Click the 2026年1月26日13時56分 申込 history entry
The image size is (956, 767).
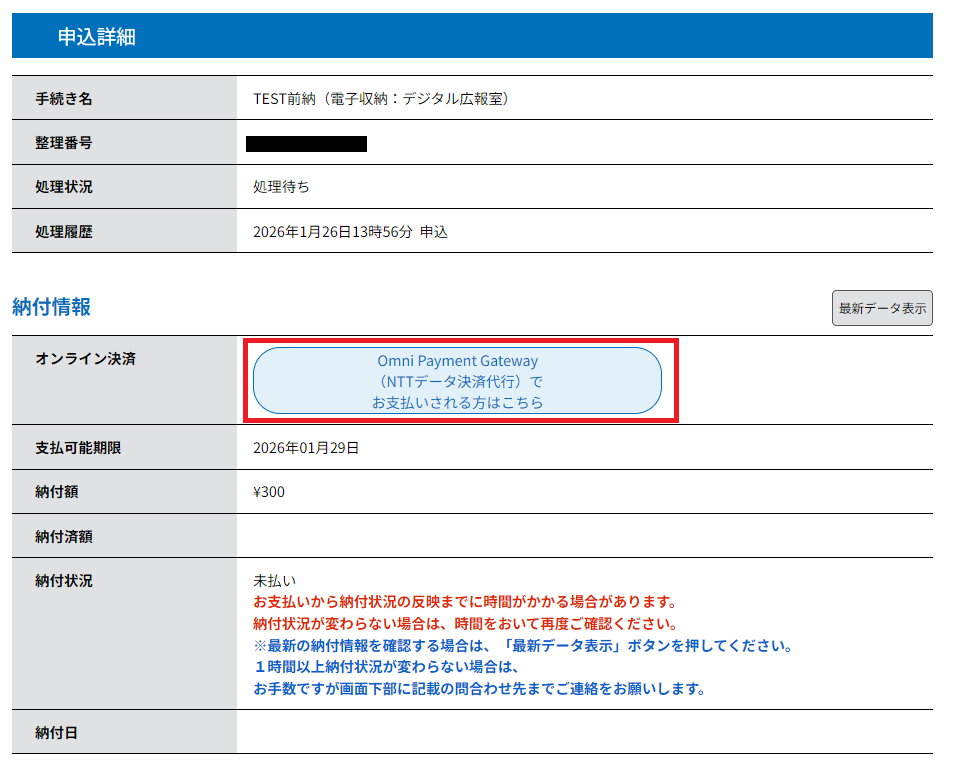click(x=350, y=231)
